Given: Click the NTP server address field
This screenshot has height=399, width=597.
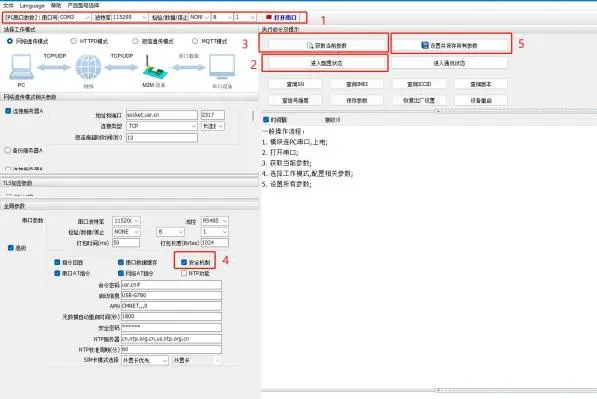Looking at the screenshot, I should coord(171,339).
